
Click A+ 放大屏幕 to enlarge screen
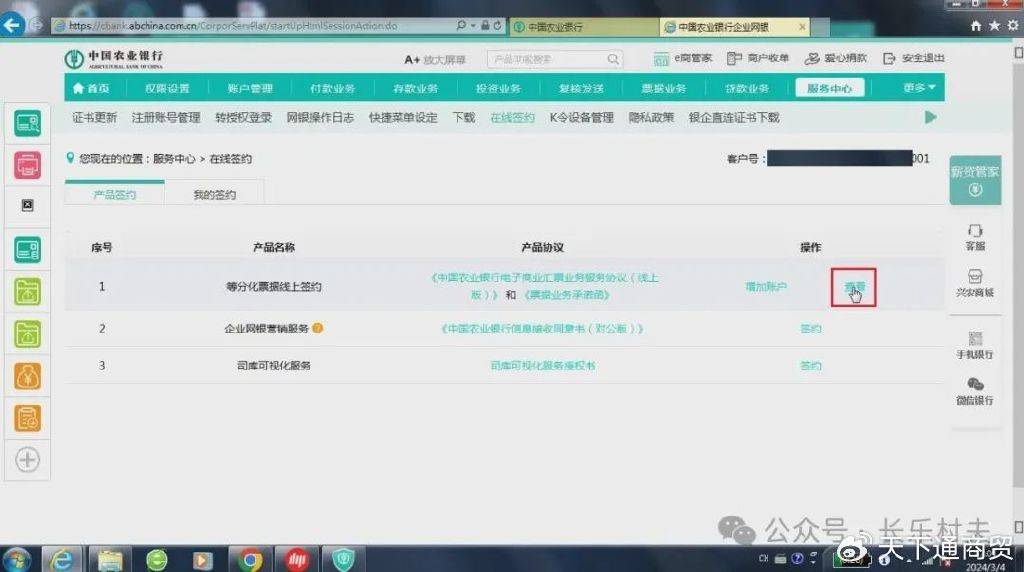[x=435, y=59]
